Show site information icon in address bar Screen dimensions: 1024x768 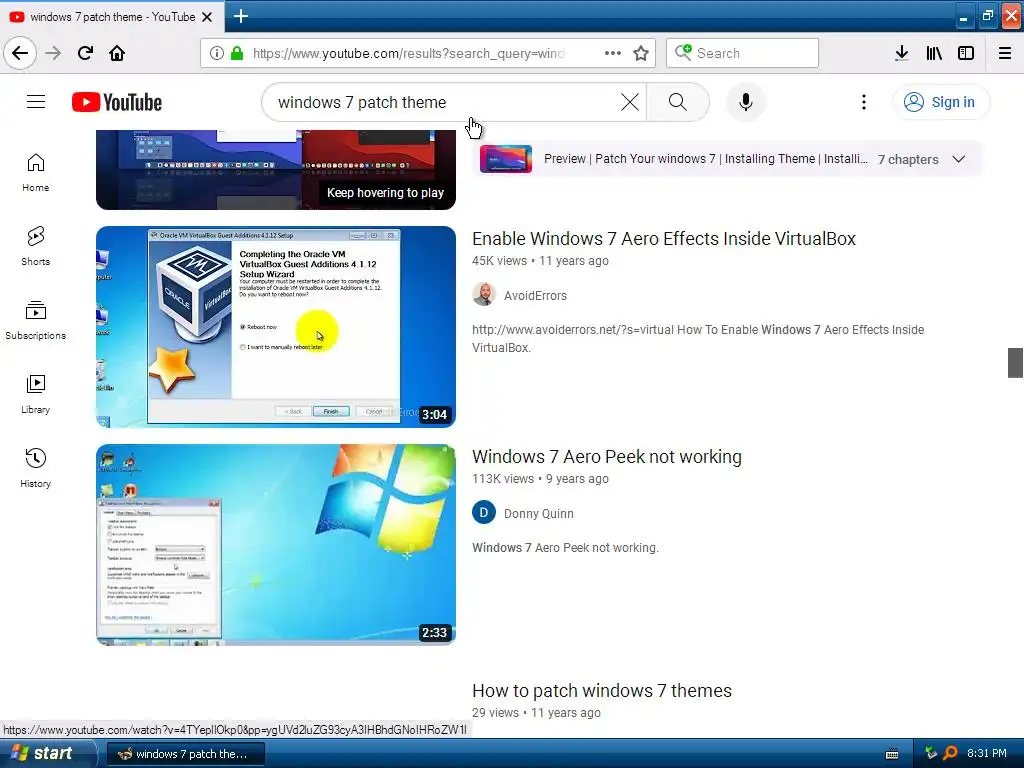point(217,53)
